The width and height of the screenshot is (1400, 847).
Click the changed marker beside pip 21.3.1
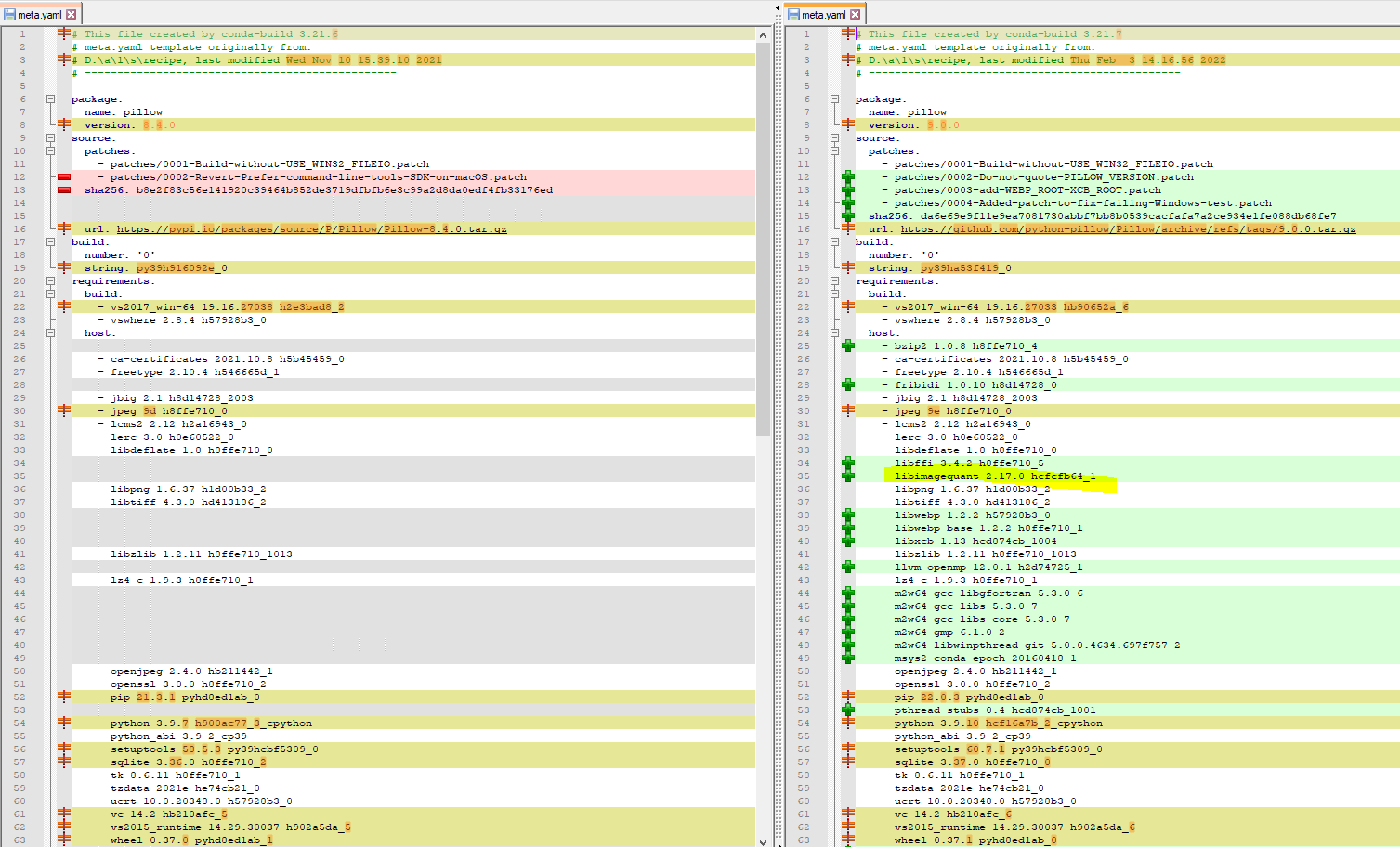pyautogui.click(x=64, y=697)
